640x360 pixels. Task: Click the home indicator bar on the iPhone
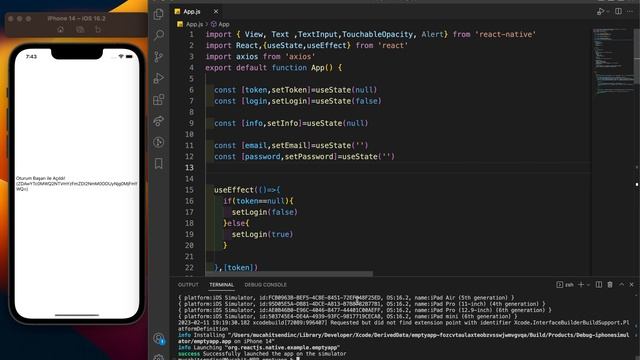tap(77, 315)
